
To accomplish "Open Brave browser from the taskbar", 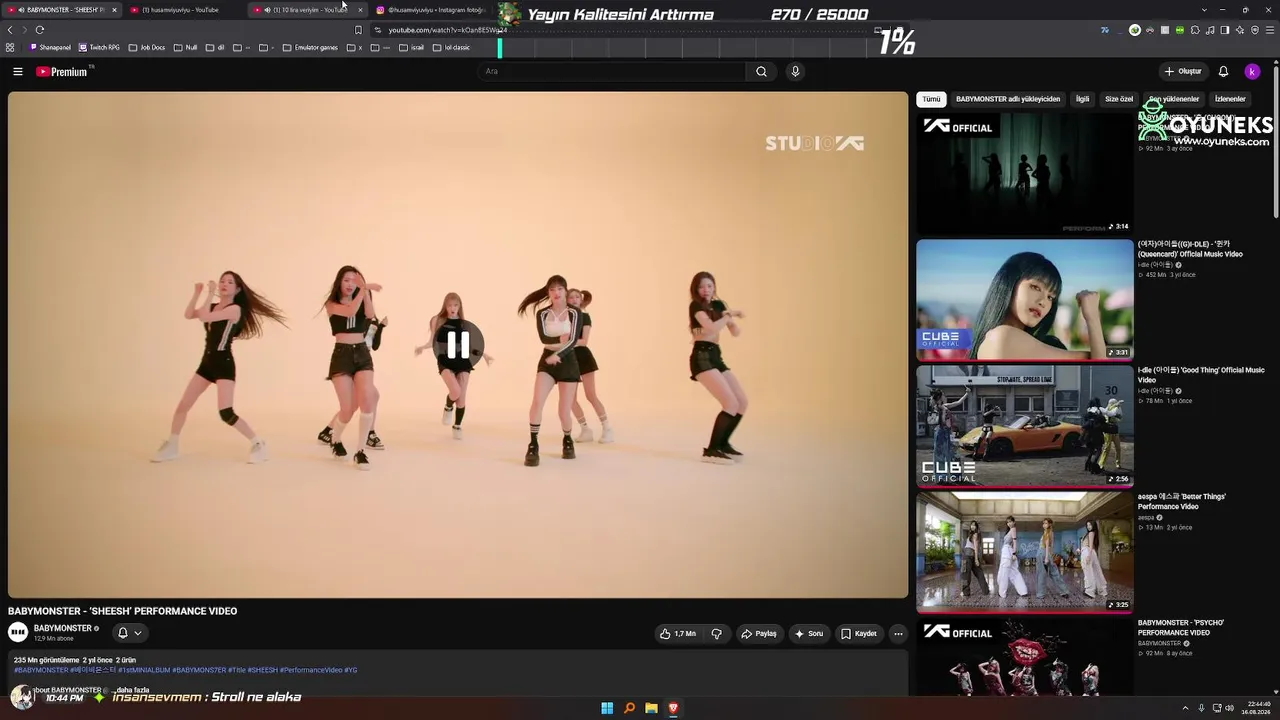I will pos(673,708).
